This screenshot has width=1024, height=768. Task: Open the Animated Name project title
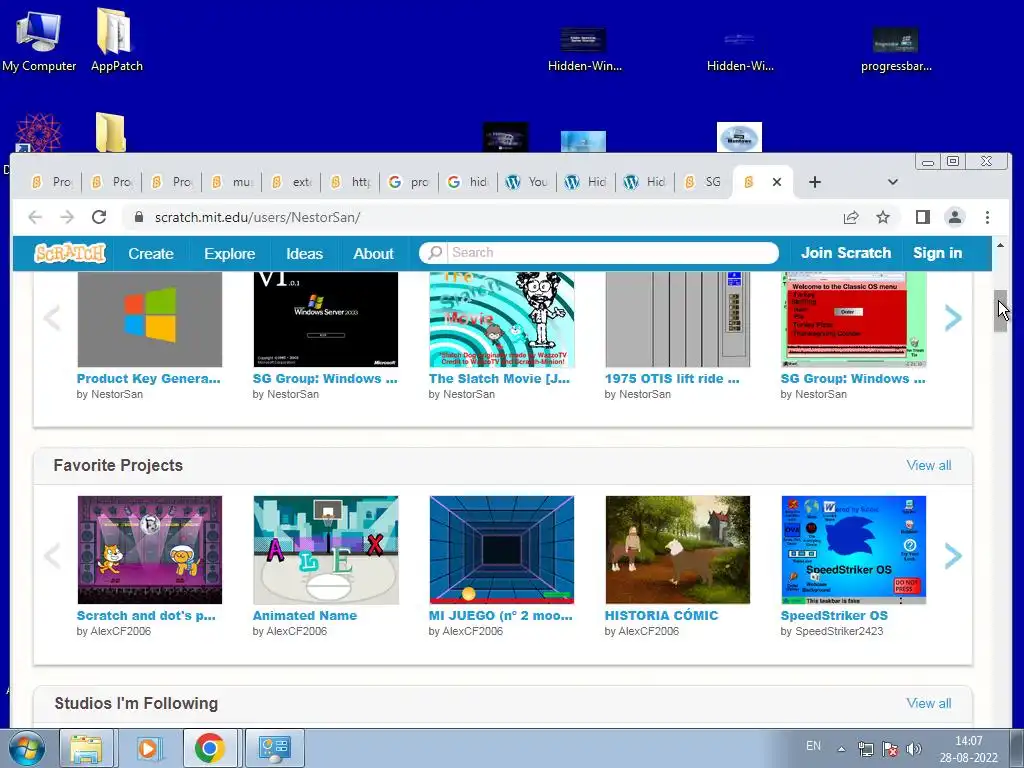tap(304, 615)
